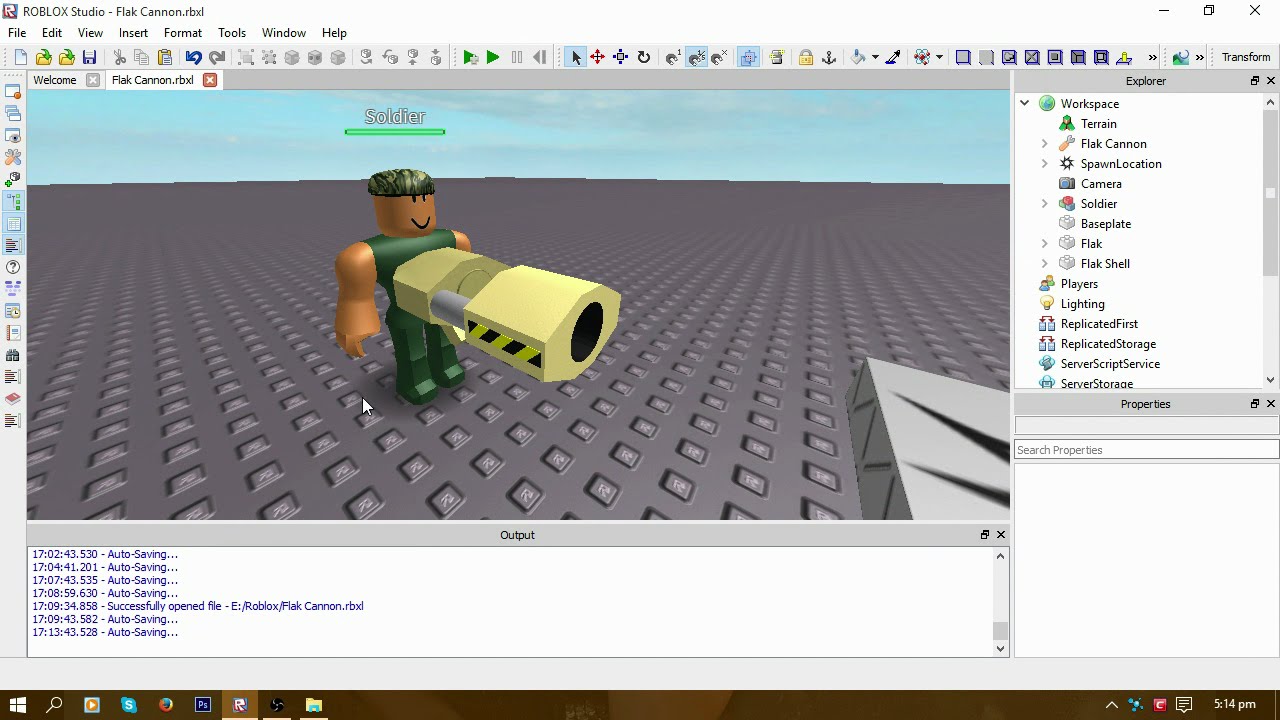This screenshot has height=720, width=1280.
Task: Click the Paste clipboard icon
Action: click(x=165, y=58)
